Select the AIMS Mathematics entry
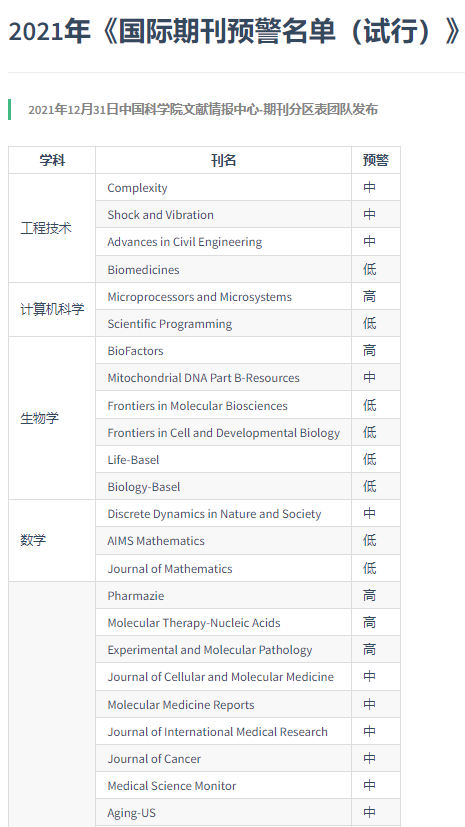The height and width of the screenshot is (827, 465). click(156, 541)
